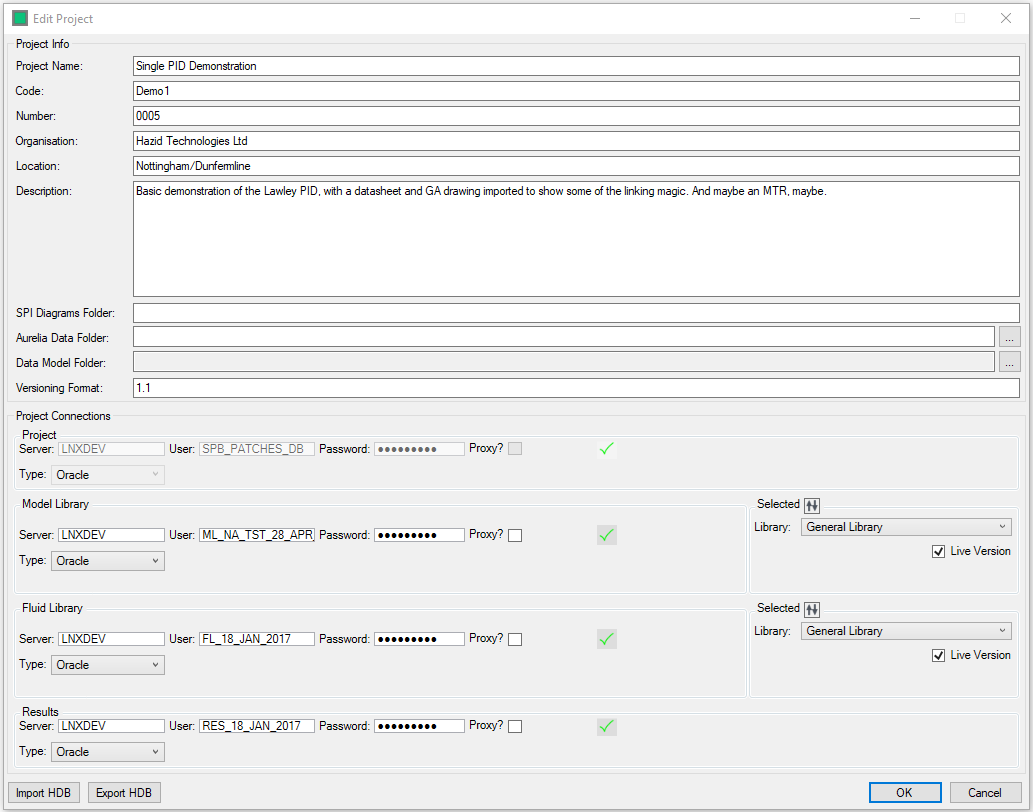Expand the Fluid Library selection dropdown
Viewport: 1033px width, 812px height.
coord(905,631)
